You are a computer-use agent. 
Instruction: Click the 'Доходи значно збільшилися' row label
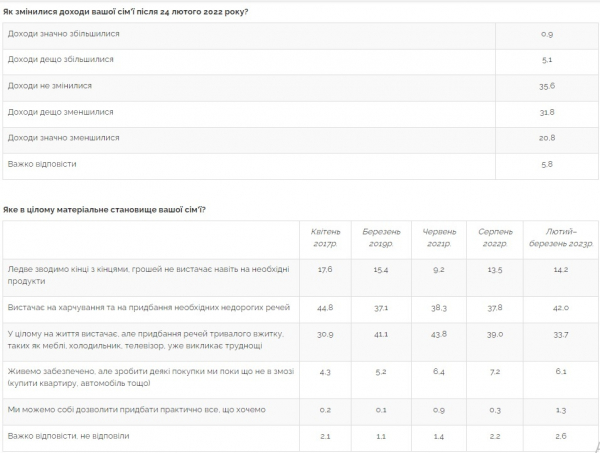point(64,34)
